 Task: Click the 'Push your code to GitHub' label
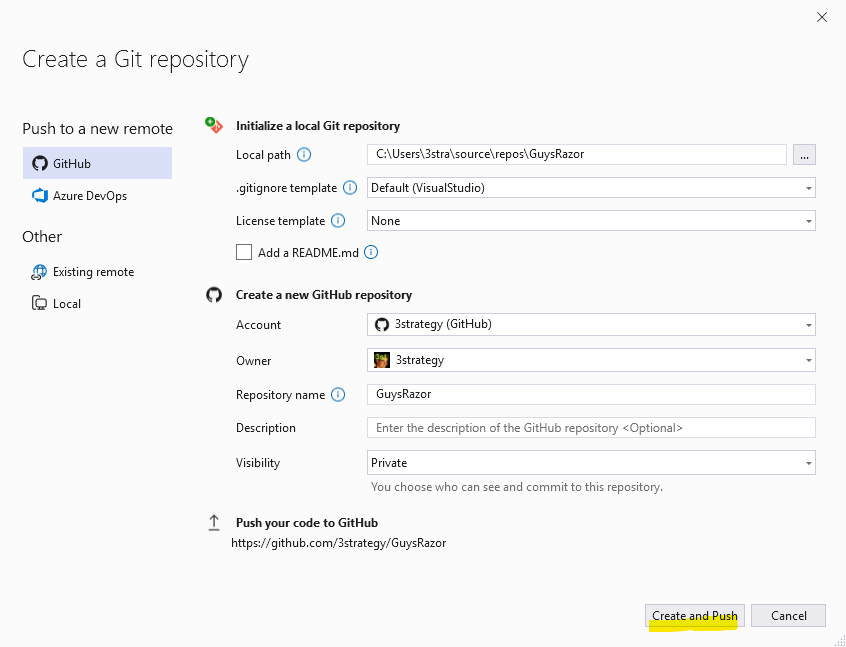306,523
